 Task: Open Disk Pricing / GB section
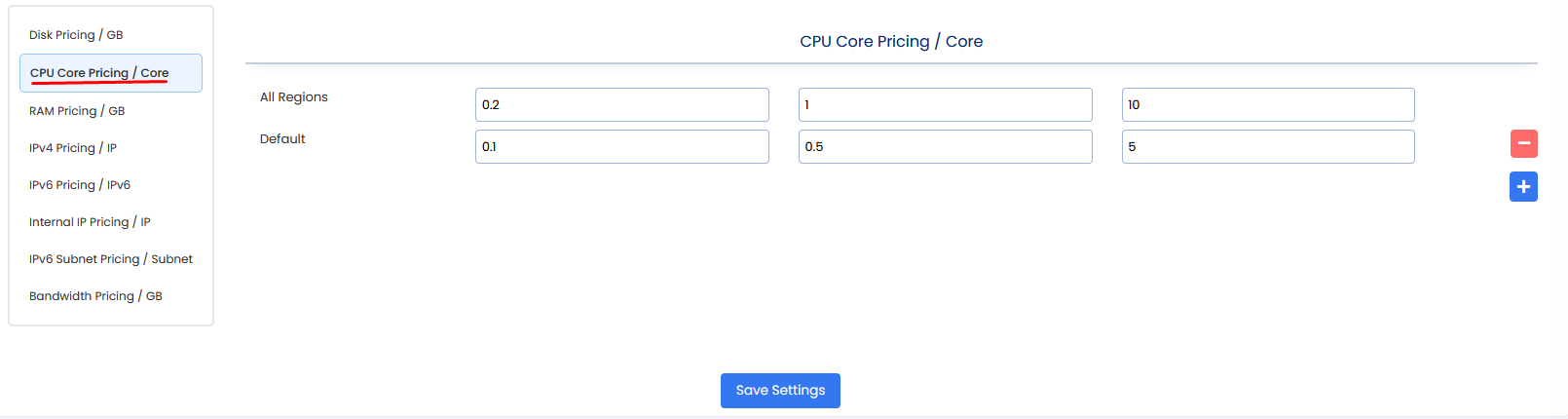pos(76,35)
